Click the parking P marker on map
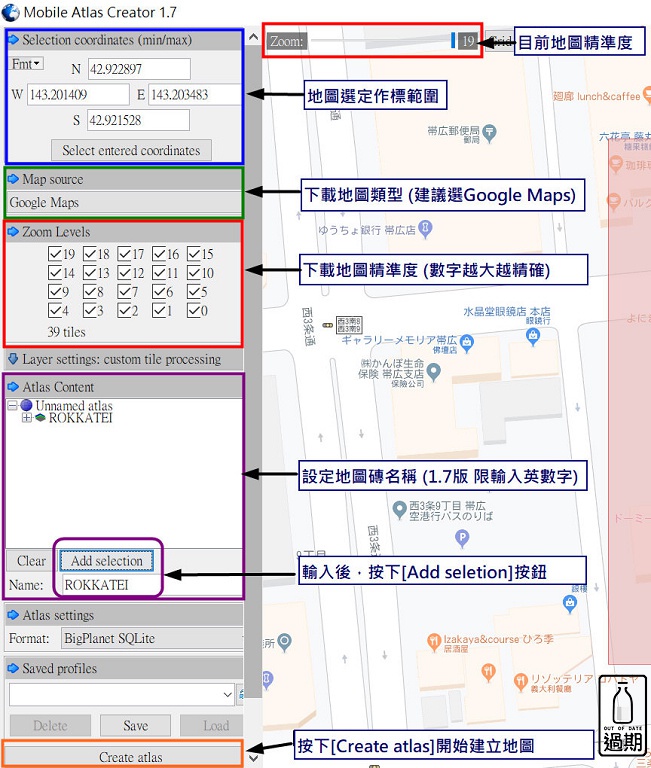This screenshot has height=768, width=651. click(462, 539)
